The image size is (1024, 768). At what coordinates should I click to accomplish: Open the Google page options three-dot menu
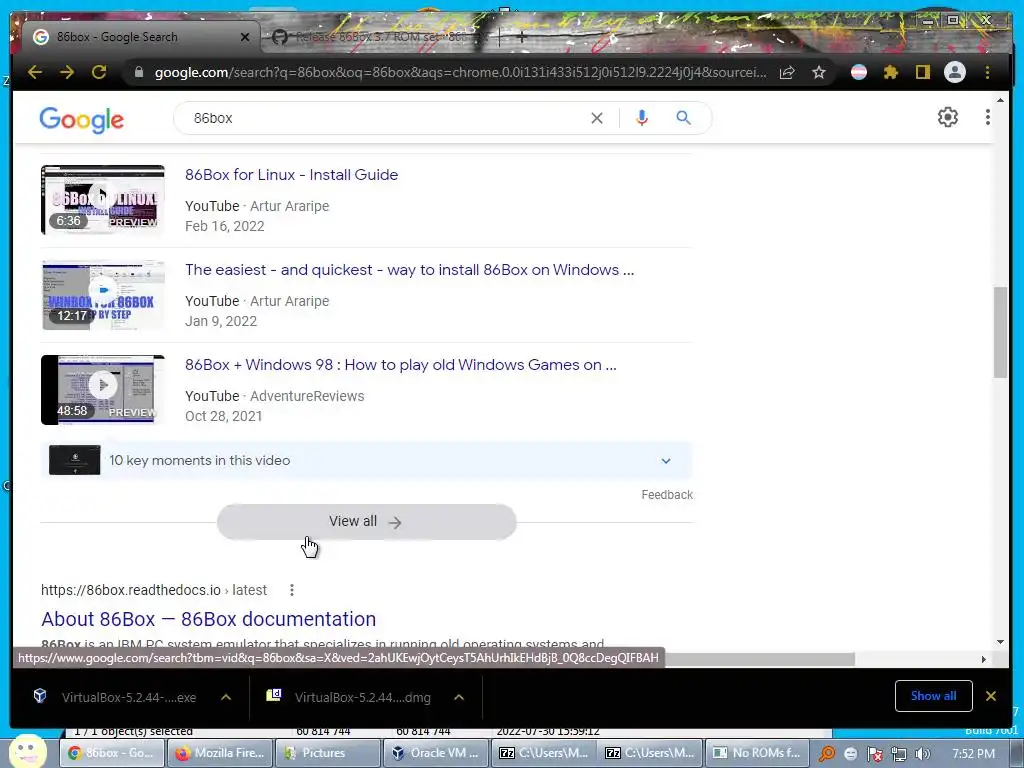coord(987,117)
